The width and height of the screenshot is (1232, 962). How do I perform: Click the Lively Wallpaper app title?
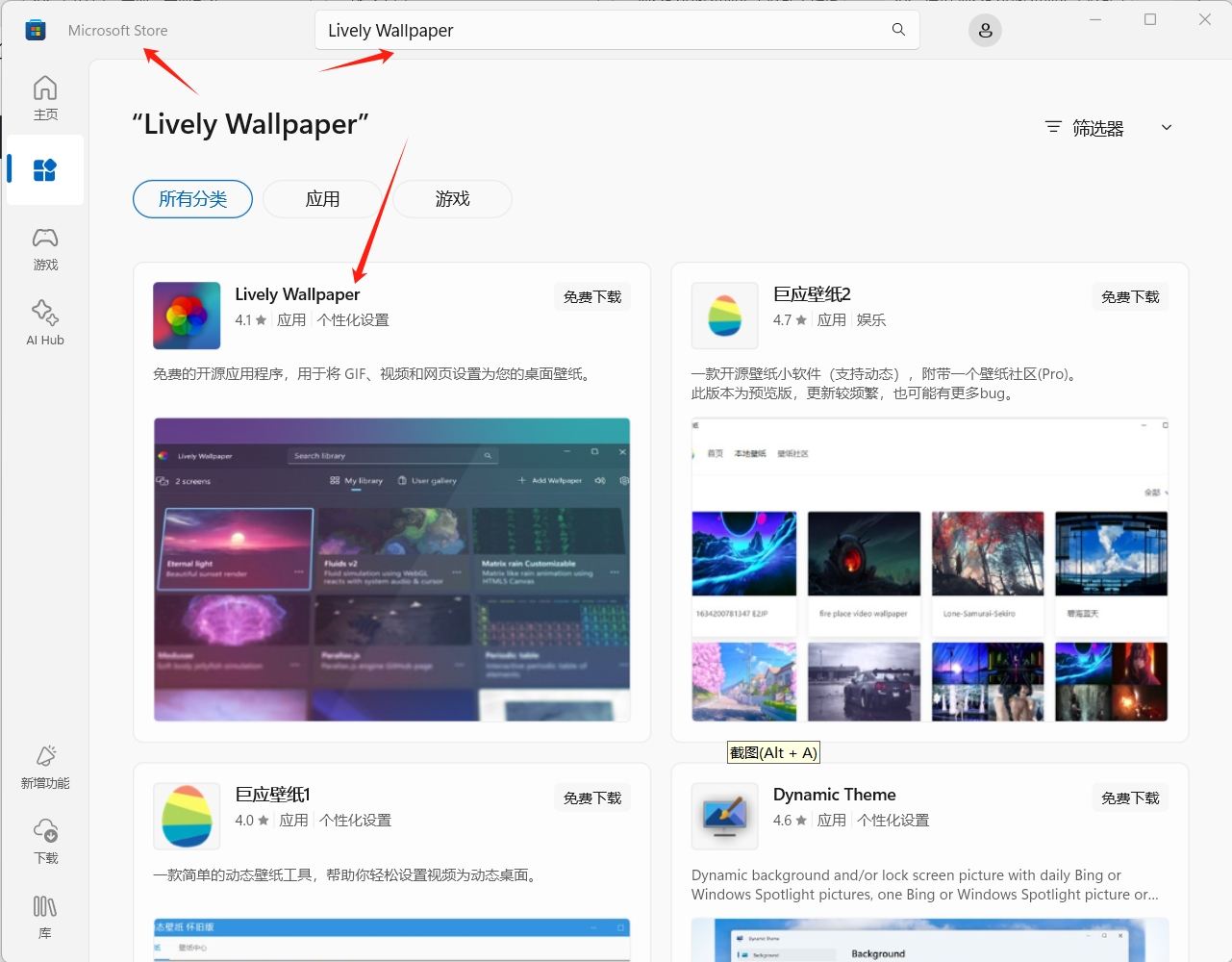click(x=297, y=294)
